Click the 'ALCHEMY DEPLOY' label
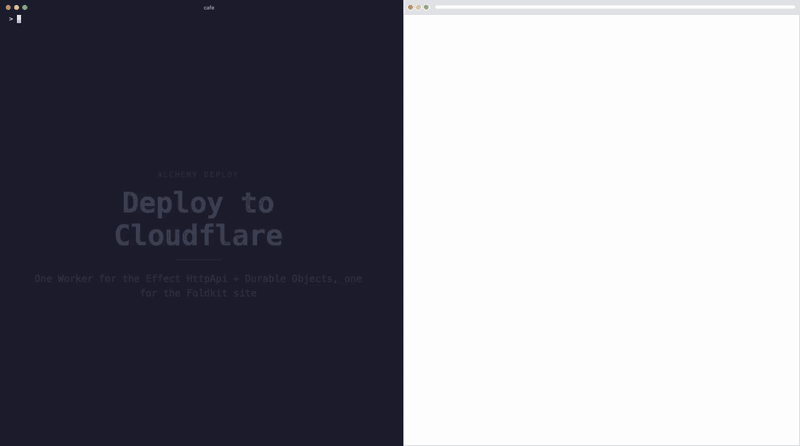Screen dimensions: 800x446 [198, 175]
